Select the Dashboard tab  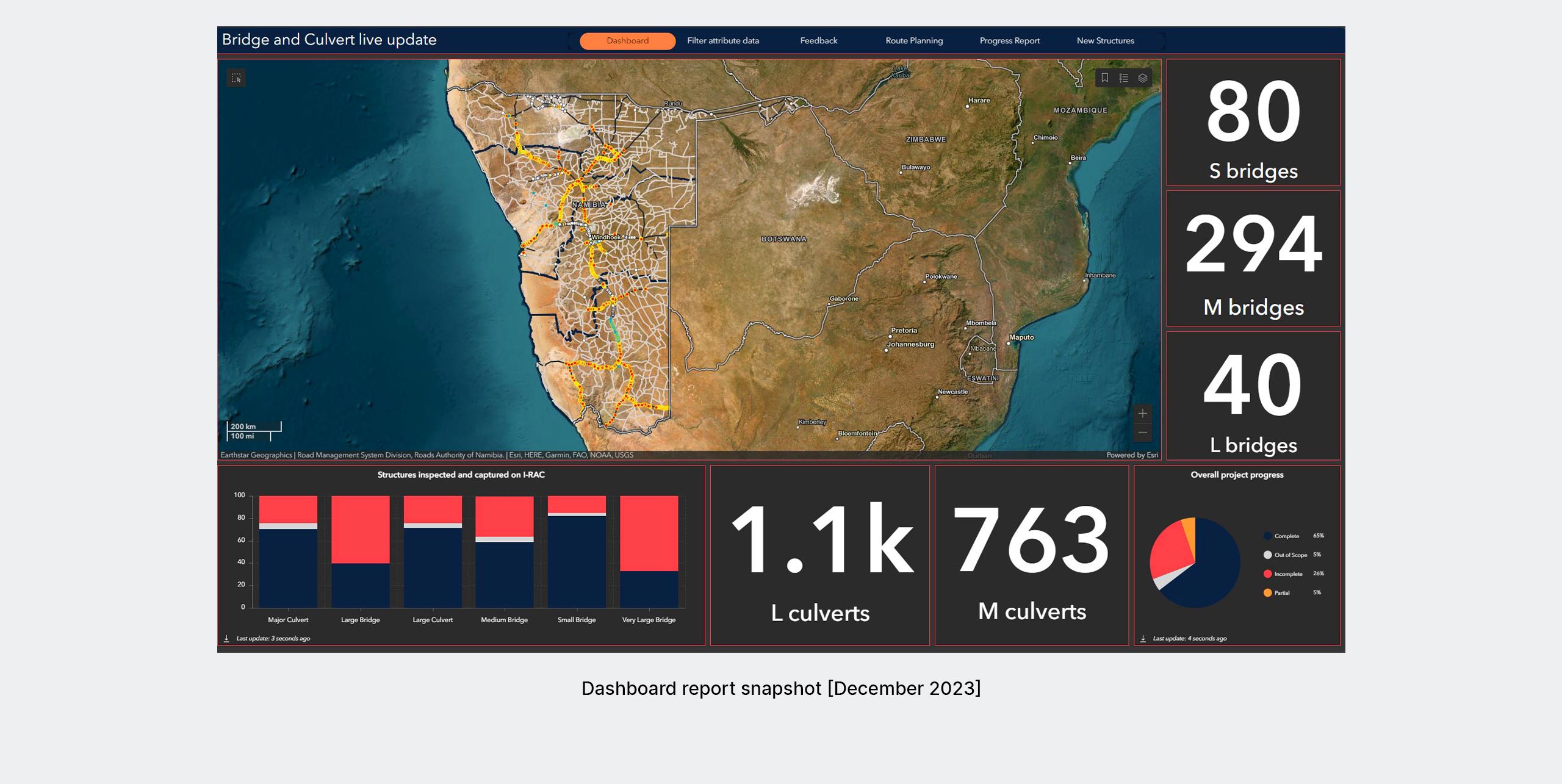[627, 41]
